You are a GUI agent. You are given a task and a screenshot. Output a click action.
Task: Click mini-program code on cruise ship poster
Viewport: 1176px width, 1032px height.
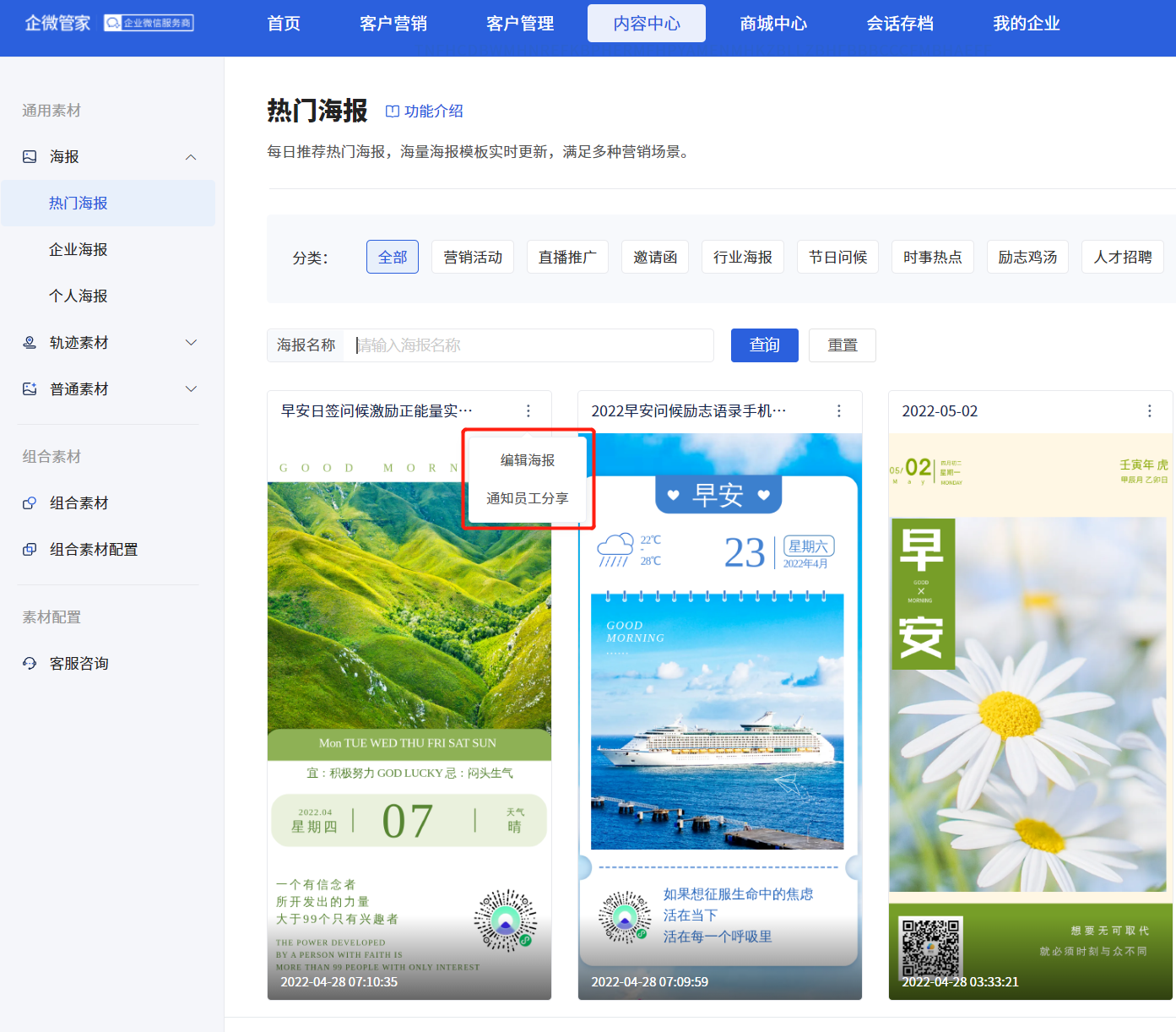(x=625, y=917)
